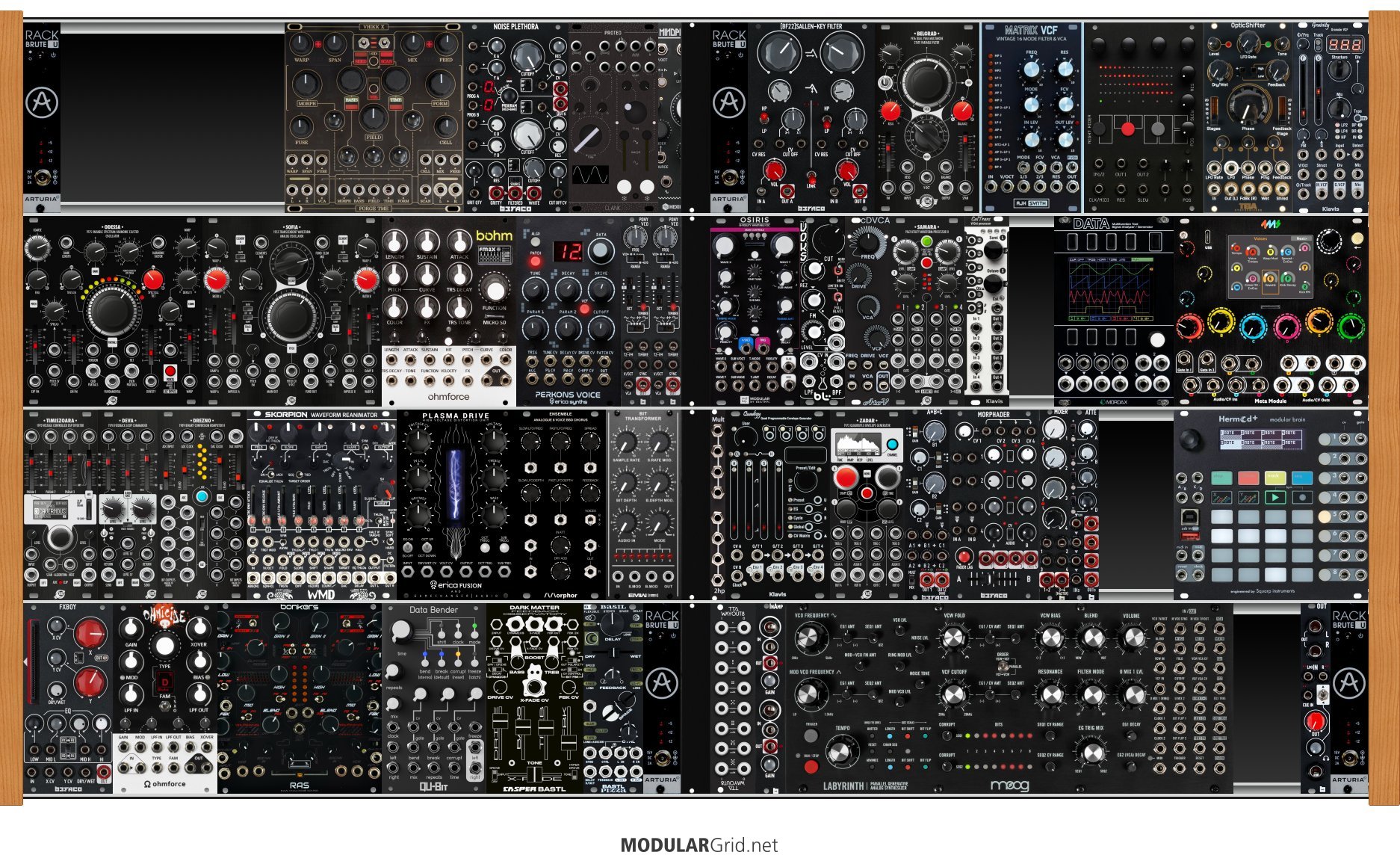
Task: Click the Klavis logo under the Quadigy module
Action: [778, 595]
